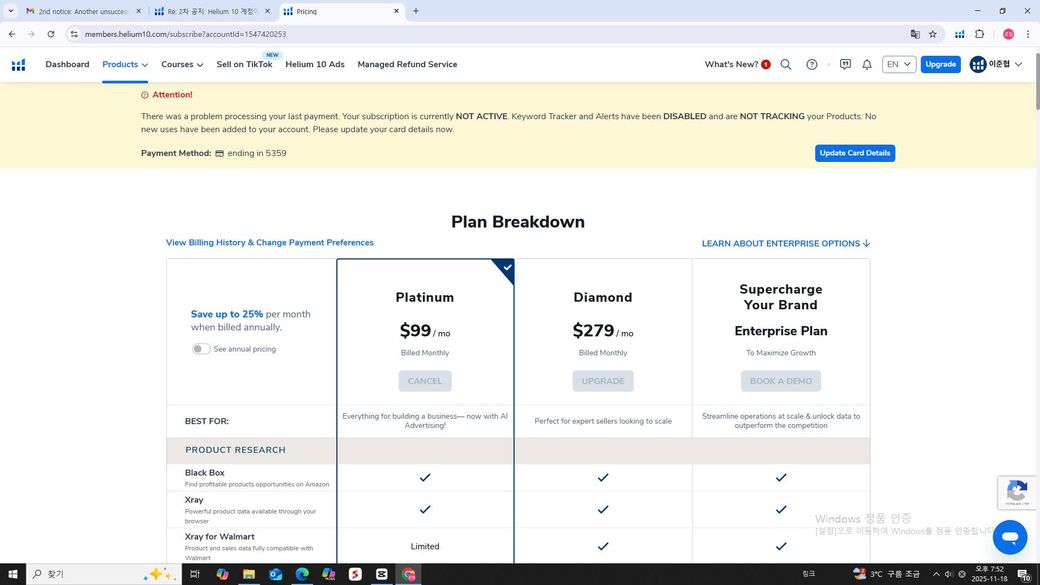The image size is (1040, 585).
Task: Click the Limited value under Platinum
Action: click(424, 547)
